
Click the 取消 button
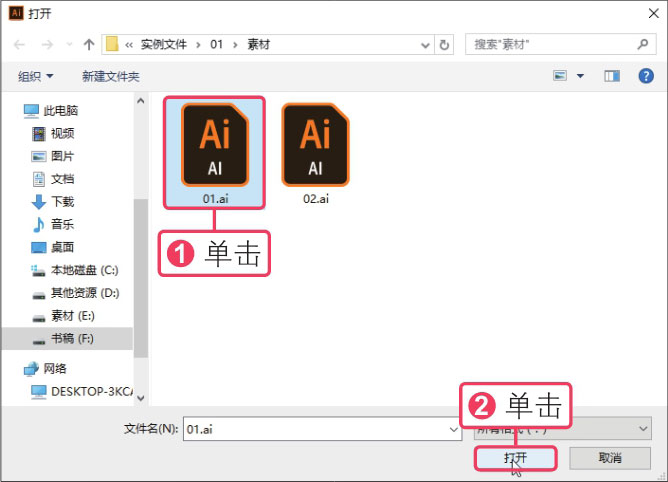point(610,458)
